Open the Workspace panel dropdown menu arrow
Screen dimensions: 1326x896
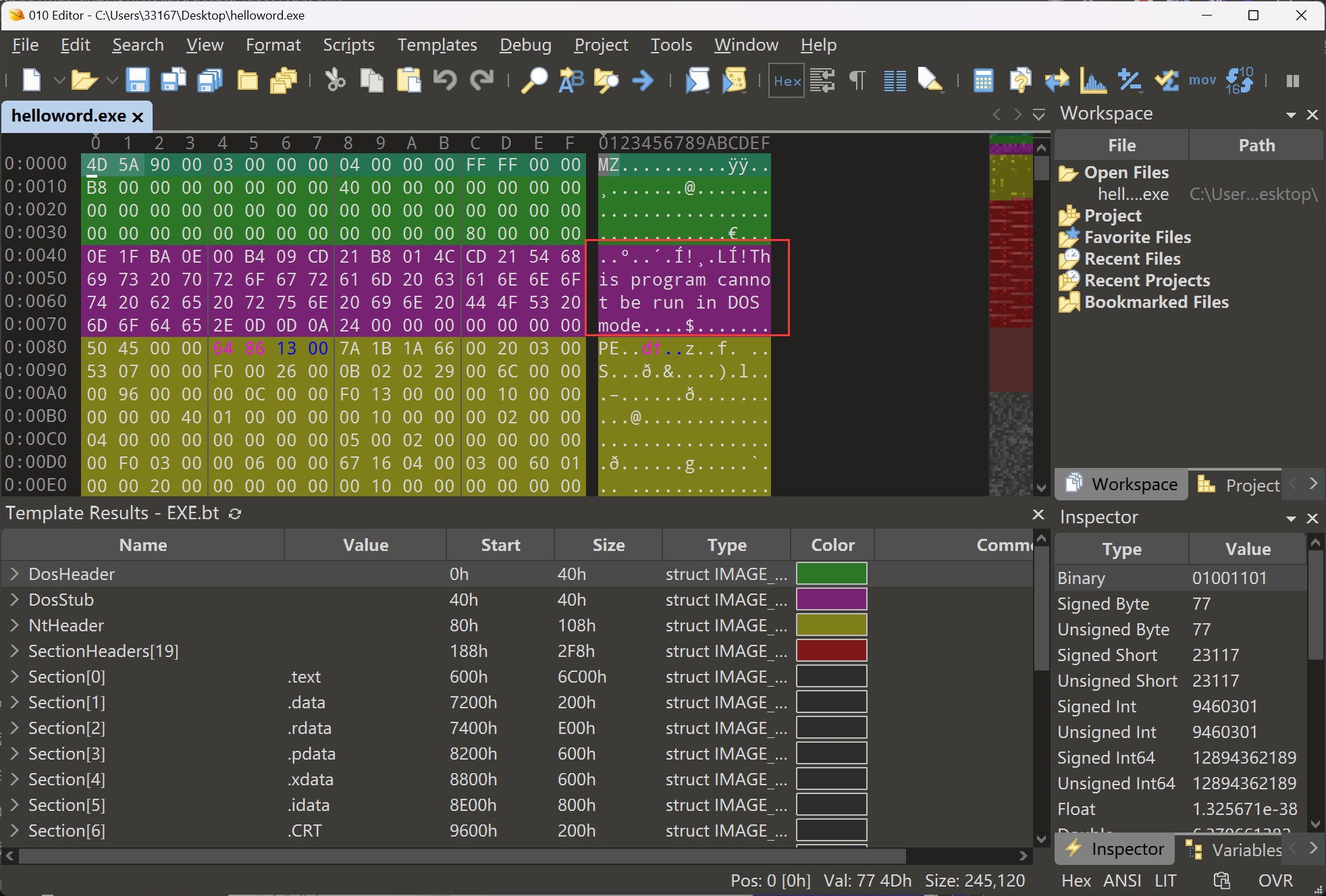pos(1291,115)
